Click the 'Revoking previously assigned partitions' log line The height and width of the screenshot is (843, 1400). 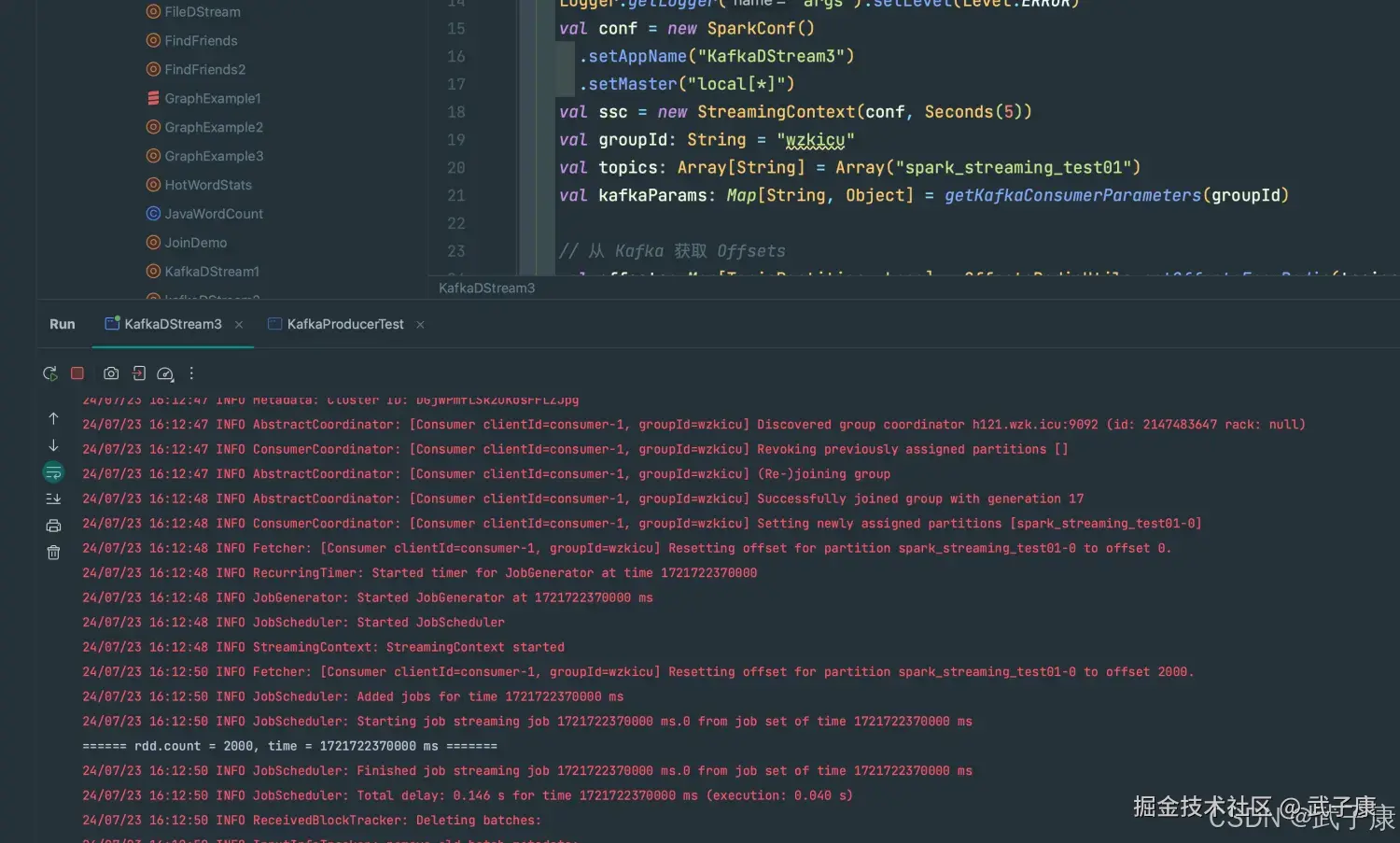click(575, 450)
